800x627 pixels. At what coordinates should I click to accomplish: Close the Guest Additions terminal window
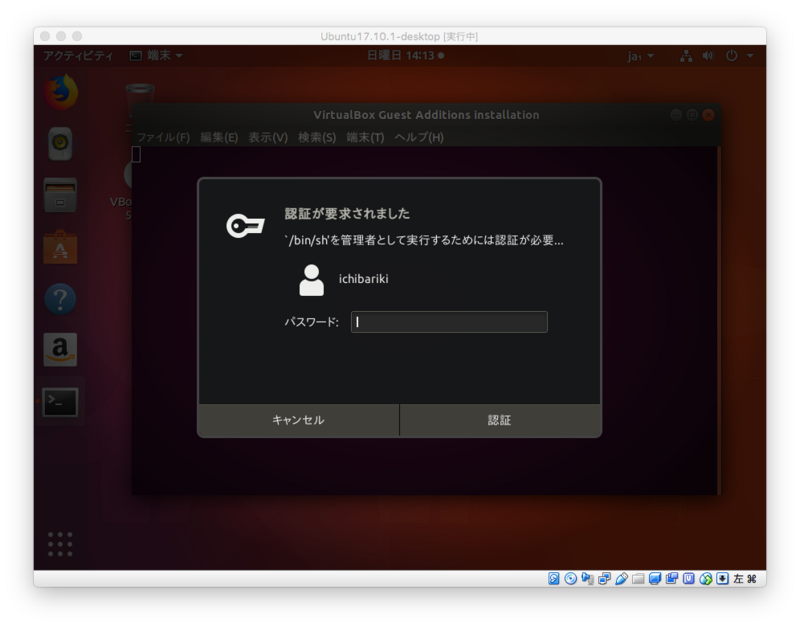[x=708, y=115]
